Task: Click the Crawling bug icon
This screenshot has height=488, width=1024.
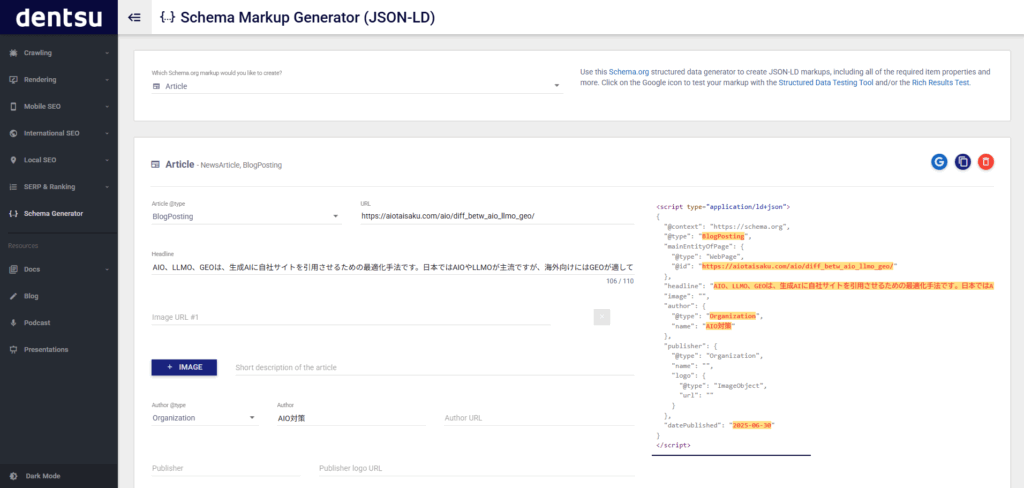Action: click(x=13, y=52)
